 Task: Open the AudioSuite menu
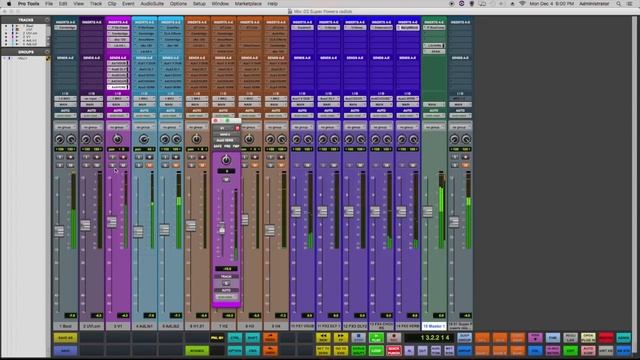152,4
